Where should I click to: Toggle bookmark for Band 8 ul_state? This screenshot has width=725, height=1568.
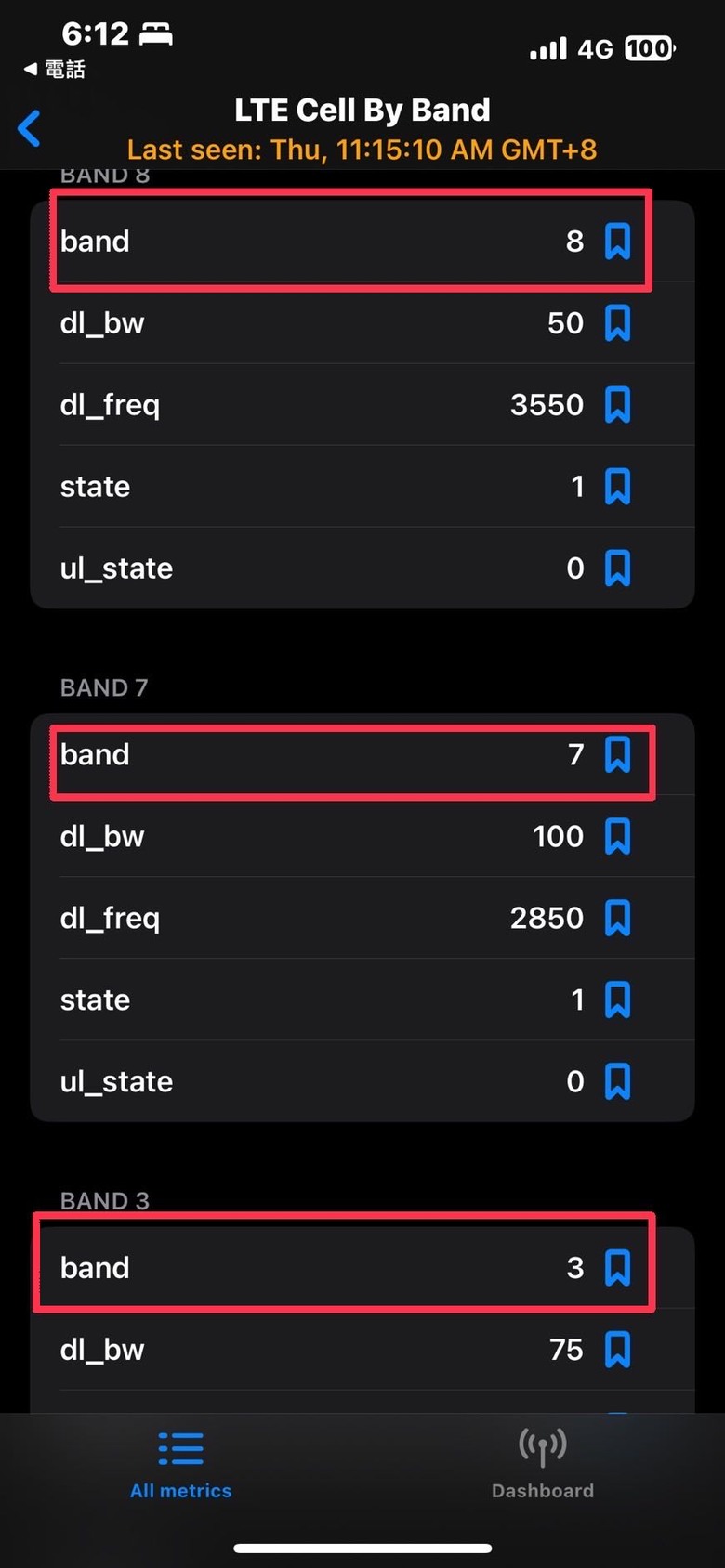click(x=617, y=568)
